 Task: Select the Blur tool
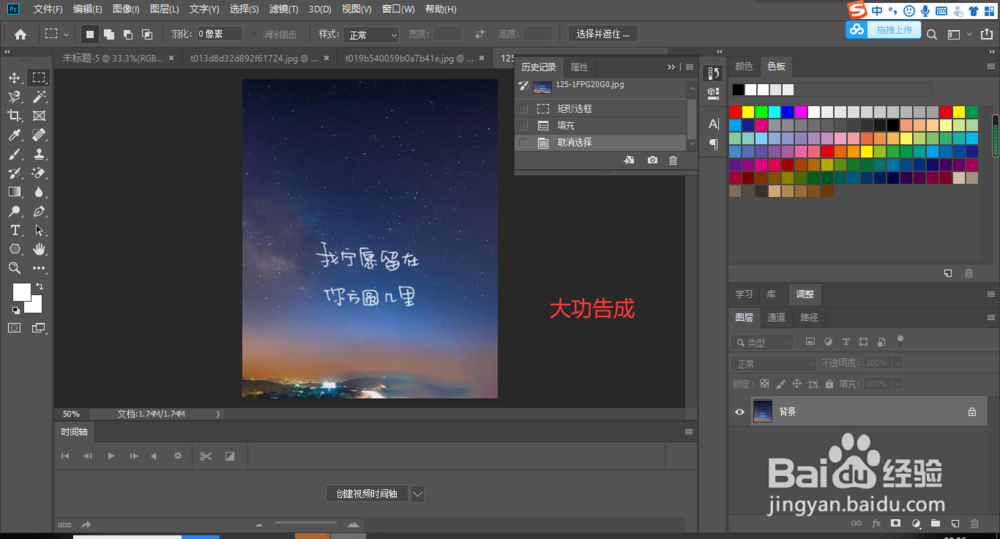coord(39,192)
